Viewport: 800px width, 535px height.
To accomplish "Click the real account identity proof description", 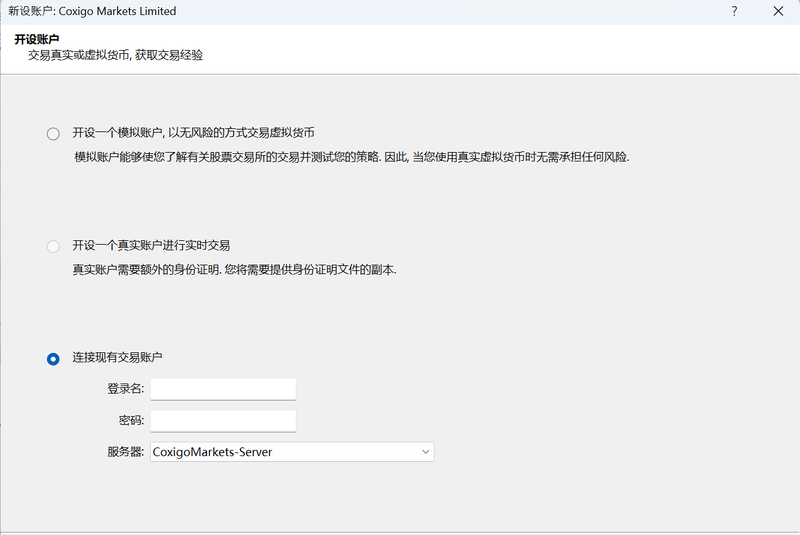I will click(234, 270).
